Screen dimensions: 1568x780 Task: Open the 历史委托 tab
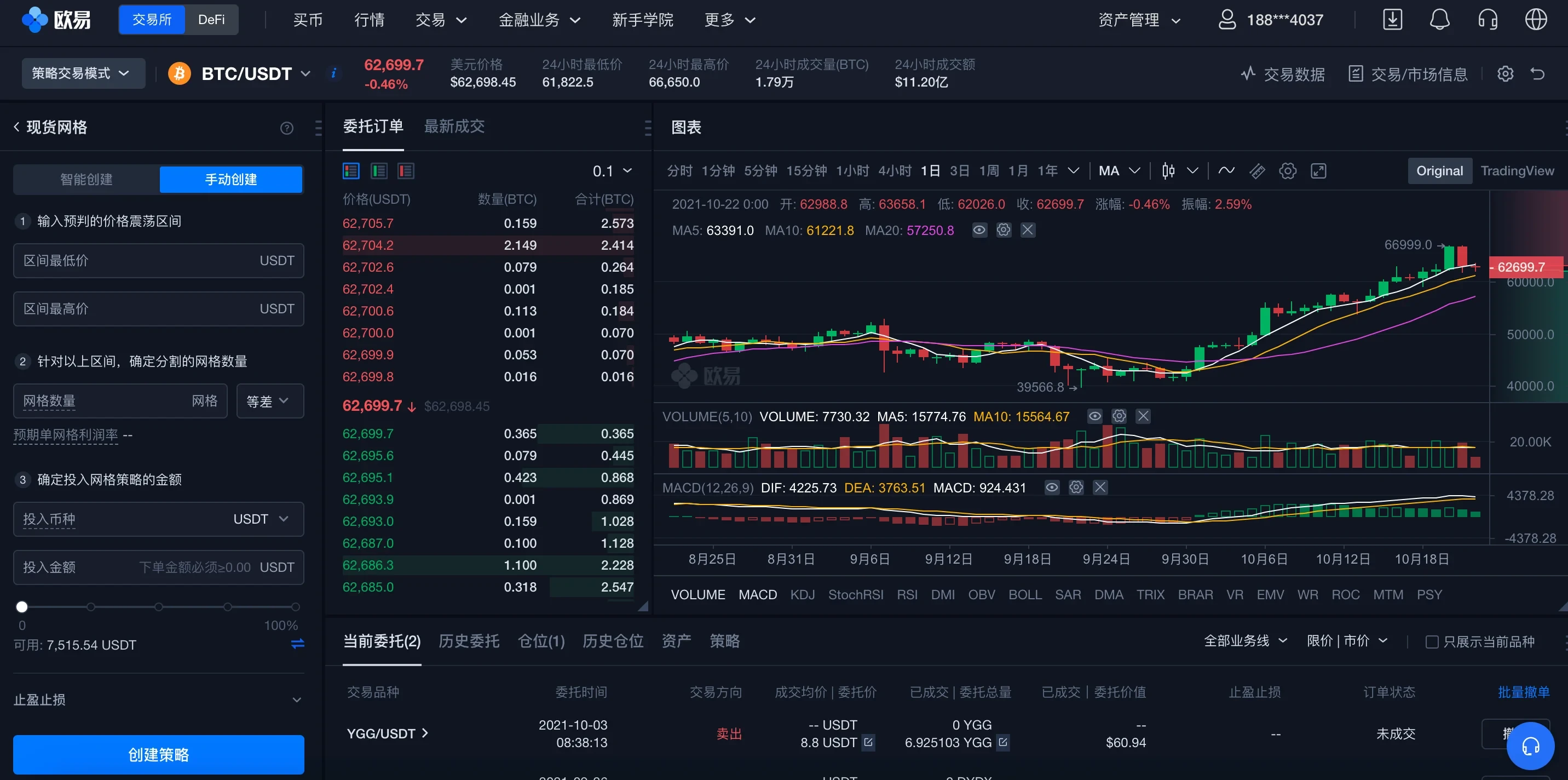coord(469,641)
